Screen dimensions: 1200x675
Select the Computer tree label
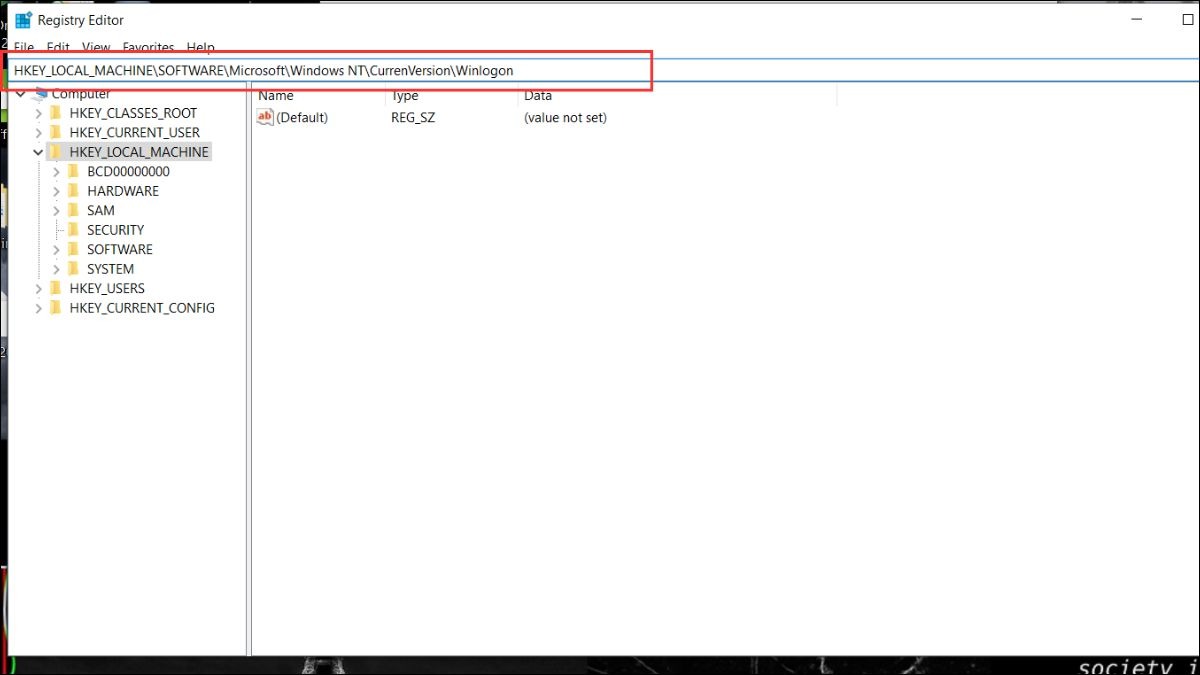click(x=81, y=94)
